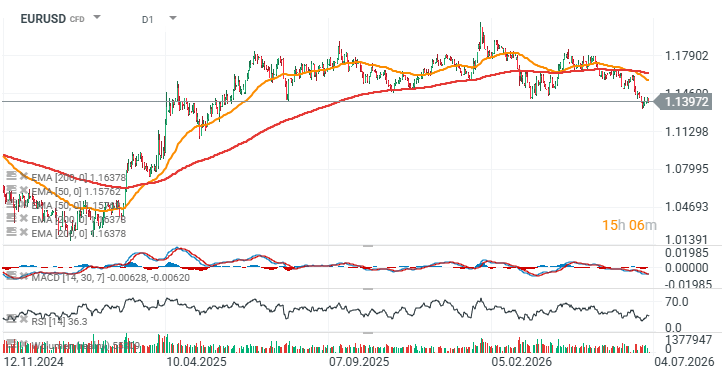Expand the EURUSD symbol dropdown arrow

coord(97,18)
